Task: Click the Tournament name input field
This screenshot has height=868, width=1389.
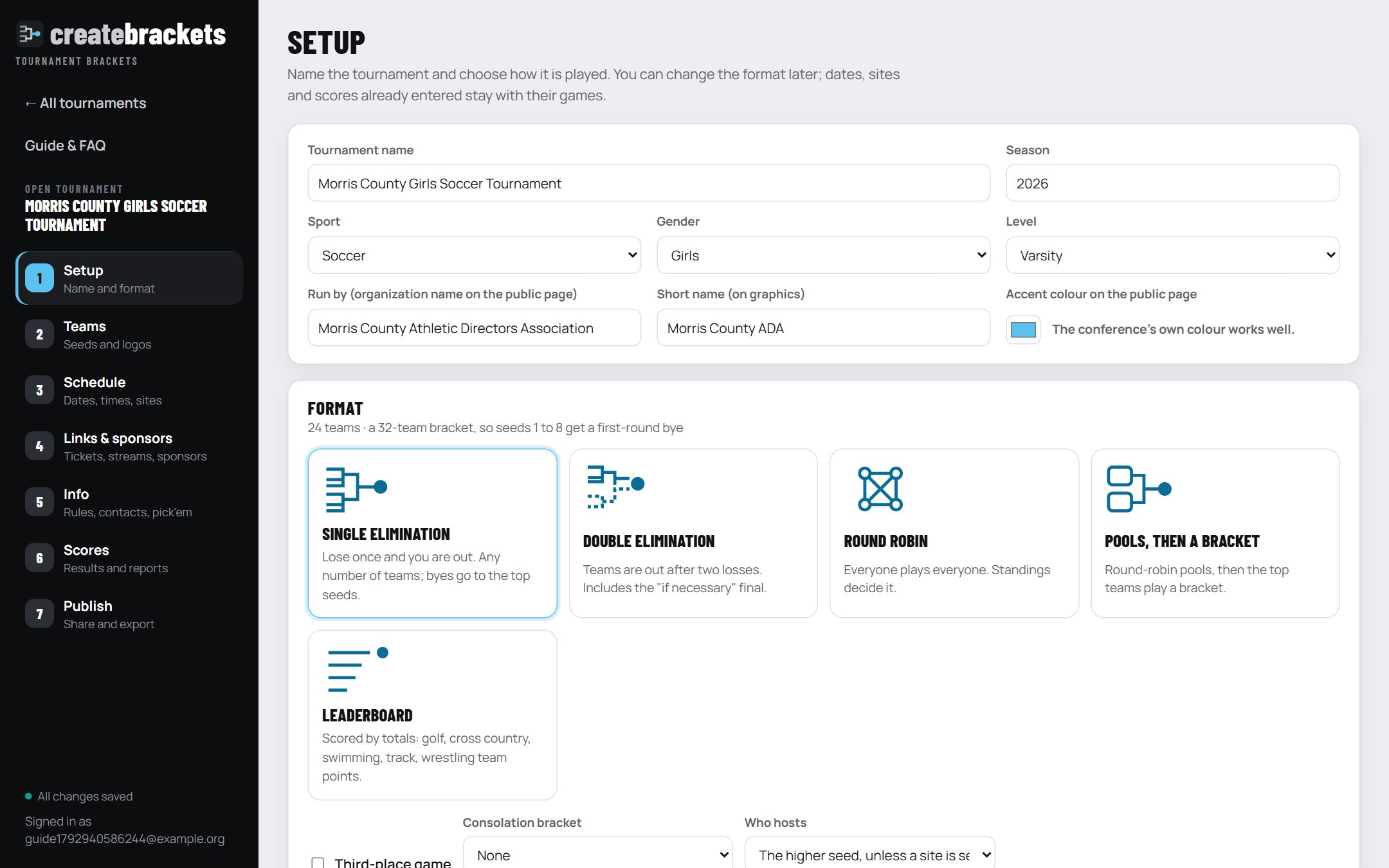Action: click(649, 183)
